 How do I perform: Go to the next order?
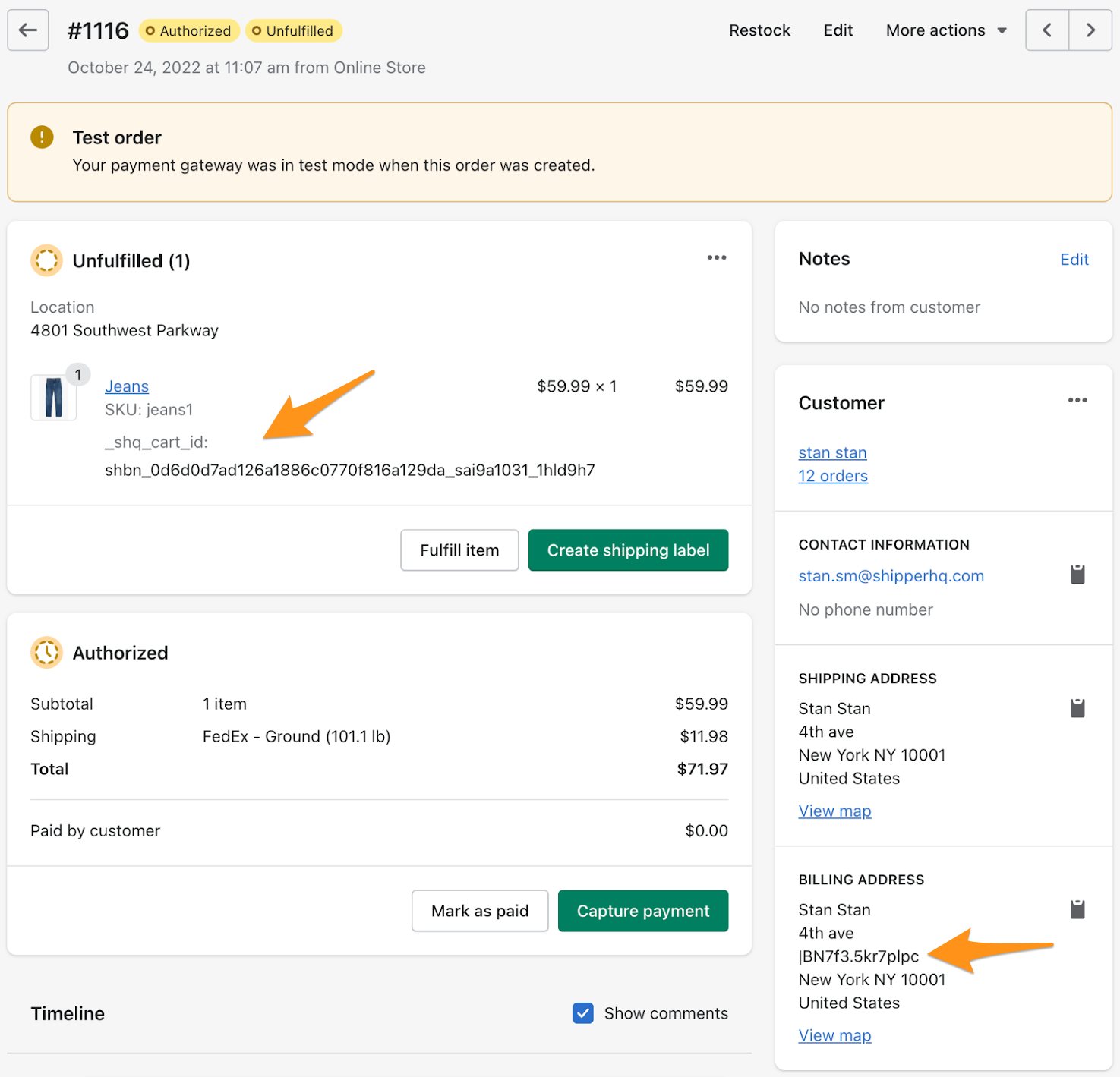[x=1090, y=30]
